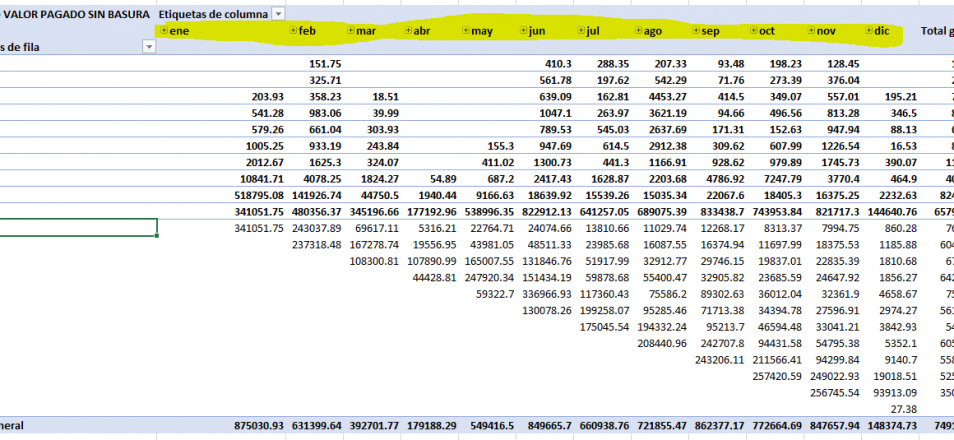The width and height of the screenshot is (954, 440).
Task: Expand the nov month group
Action: click(x=811, y=31)
